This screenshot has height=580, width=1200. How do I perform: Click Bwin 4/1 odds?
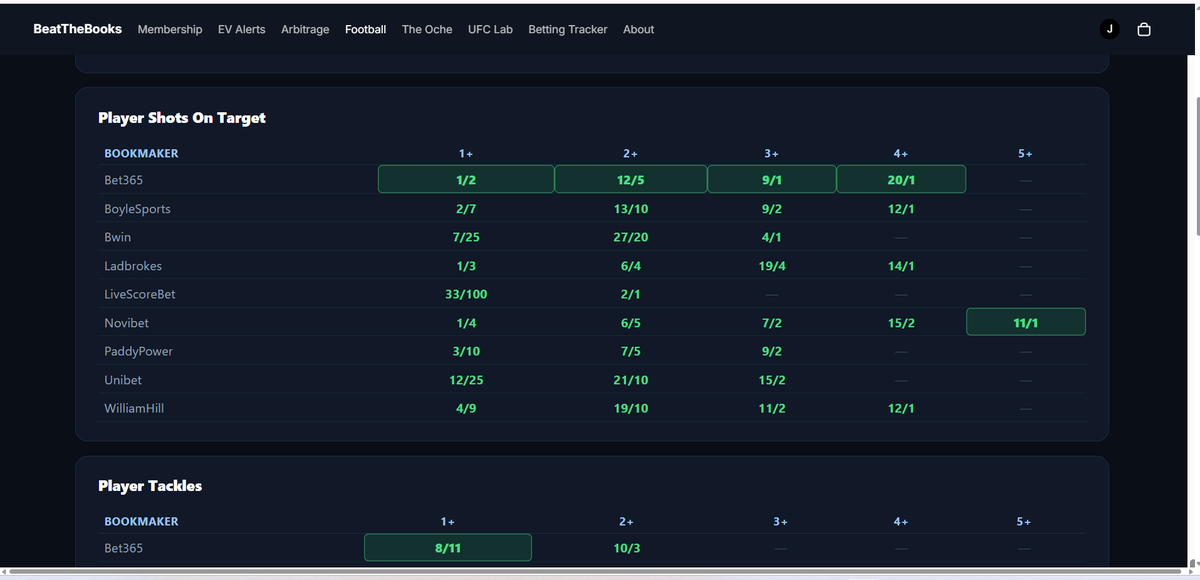772,237
